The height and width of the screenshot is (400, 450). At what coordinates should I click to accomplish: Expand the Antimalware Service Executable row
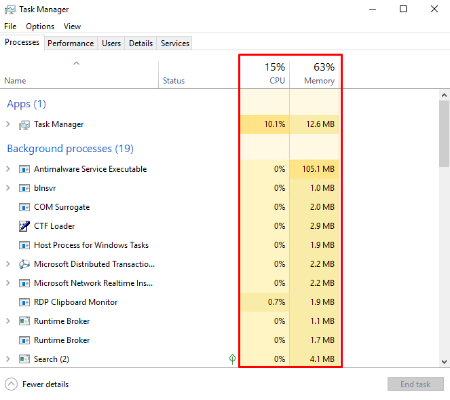pos(8,169)
